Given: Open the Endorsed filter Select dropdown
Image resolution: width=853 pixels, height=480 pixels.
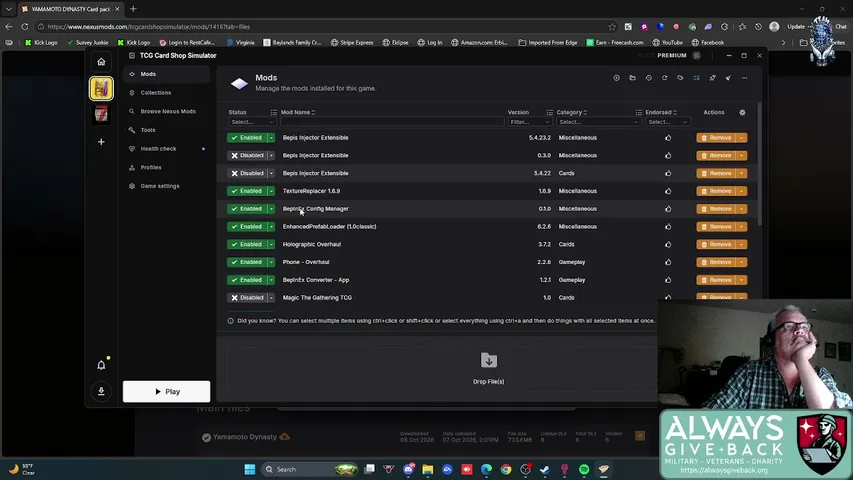Looking at the screenshot, I should (x=667, y=122).
